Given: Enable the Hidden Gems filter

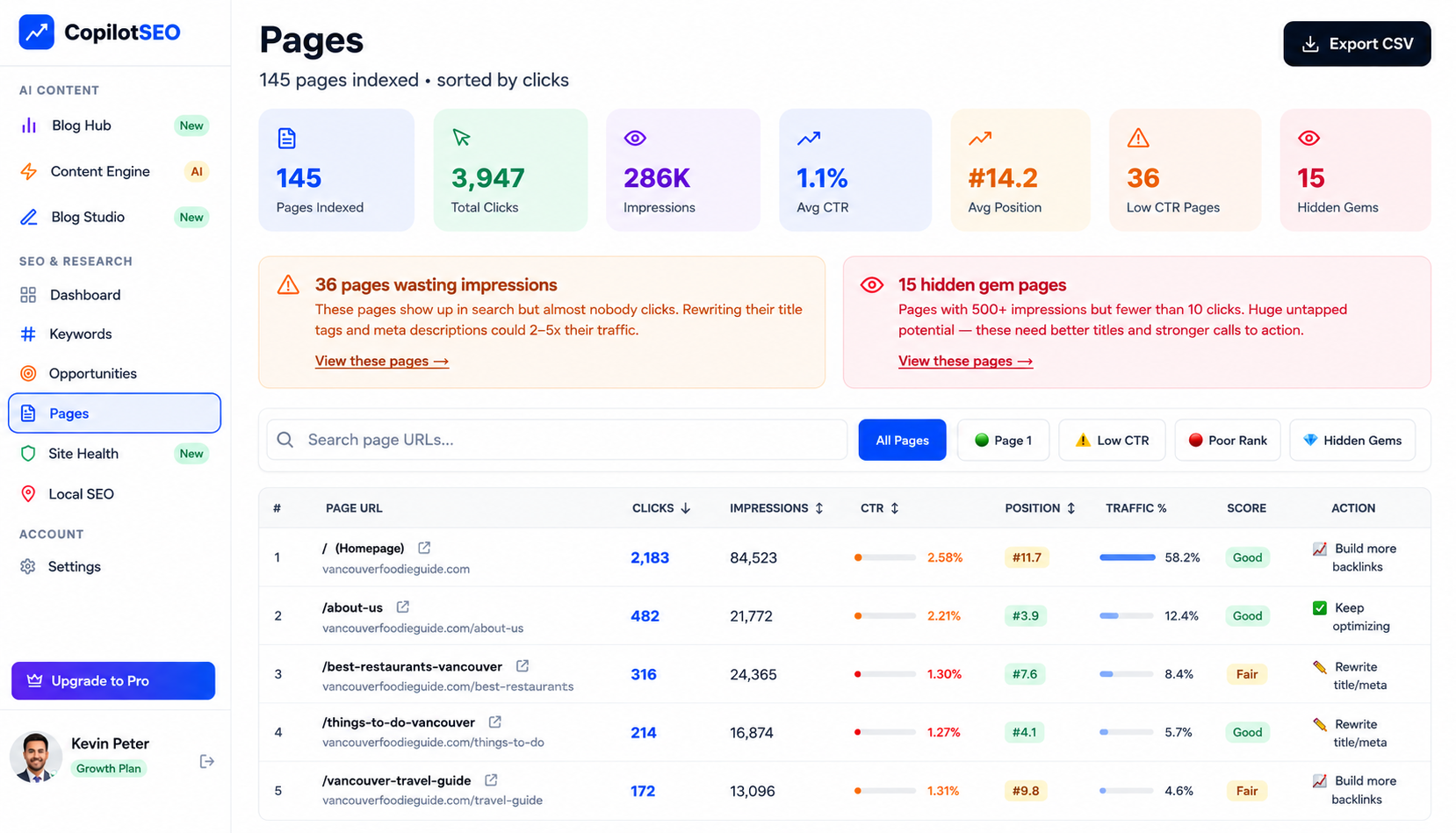Looking at the screenshot, I should 1352,440.
